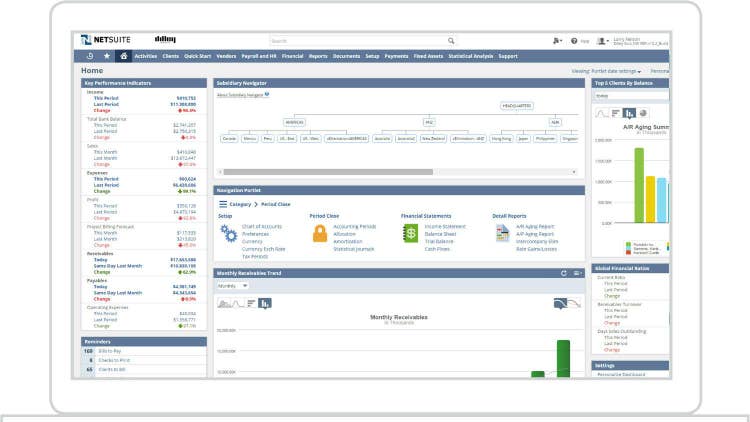Screen dimensions: 750x422
Task: Switch Monthly Receivables chart to horizontal bar view
Action: coord(251,303)
